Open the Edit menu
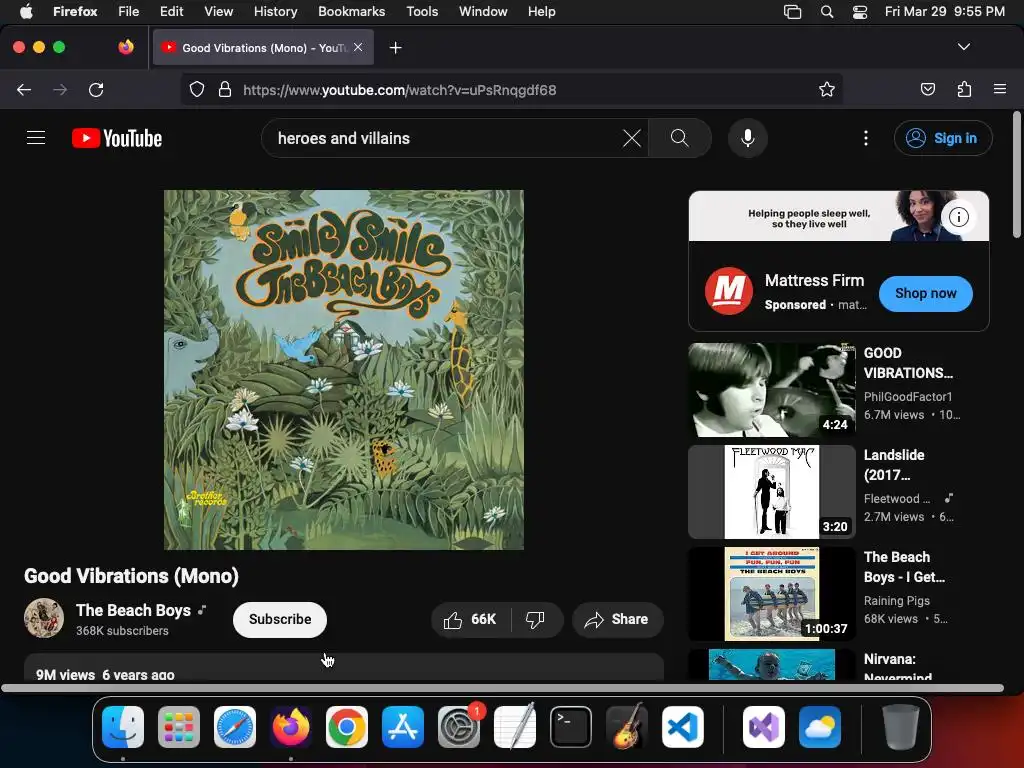The height and width of the screenshot is (768, 1024). point(172,11)
